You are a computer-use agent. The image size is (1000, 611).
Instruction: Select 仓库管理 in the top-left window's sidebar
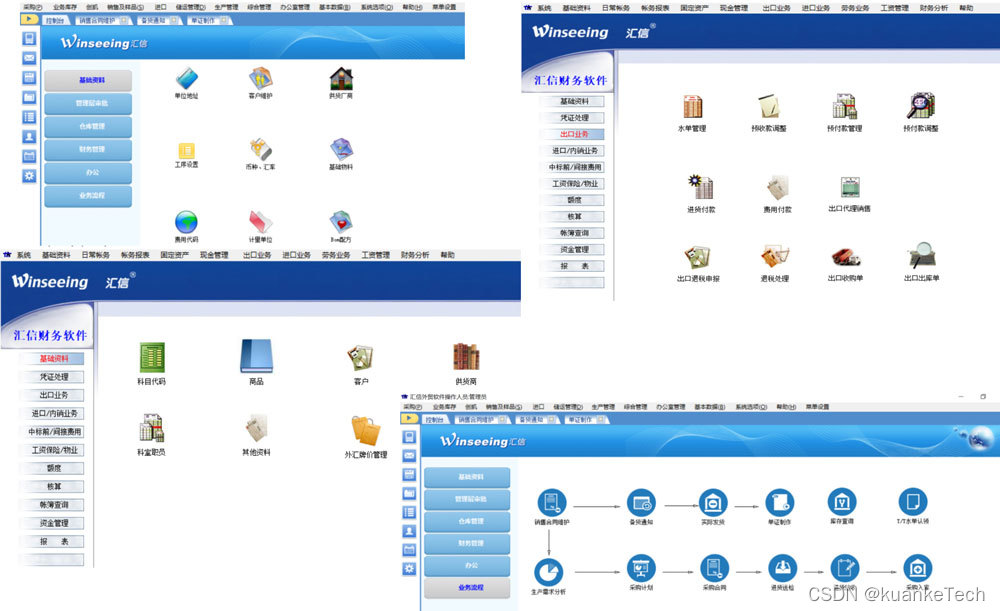click(x=89, y=126)
